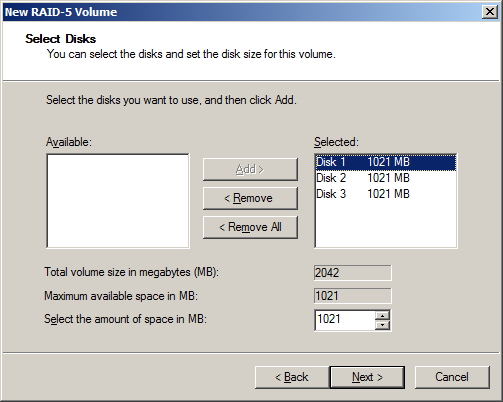Select Disk 1 in Selected list
The width and height of the screenshot is (503, 402).
386,162
